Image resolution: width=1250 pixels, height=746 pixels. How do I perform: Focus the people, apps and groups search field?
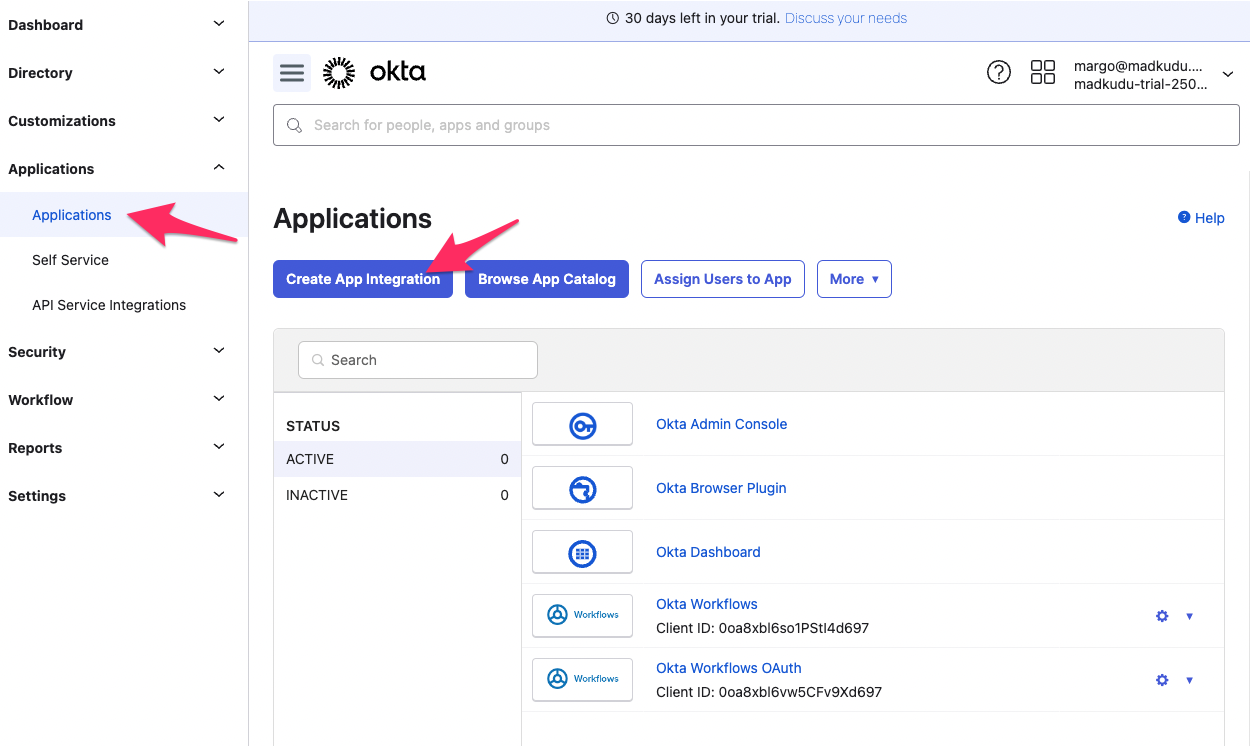756,125
